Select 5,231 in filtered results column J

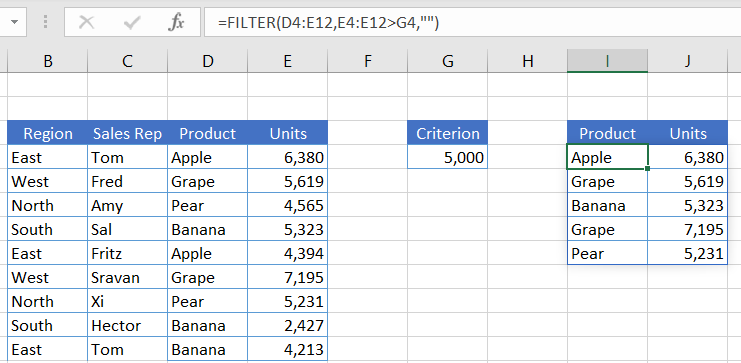coord(688,253)
